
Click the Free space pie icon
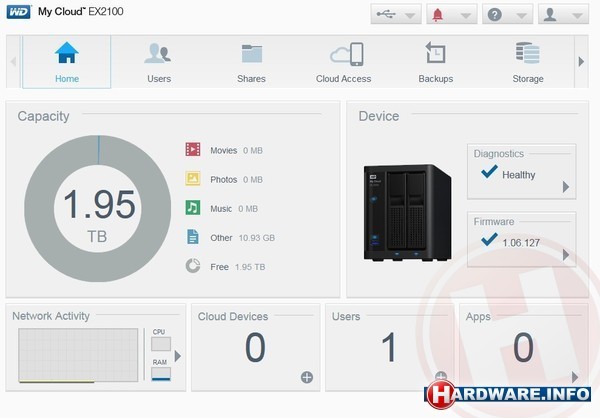point(193,266)
